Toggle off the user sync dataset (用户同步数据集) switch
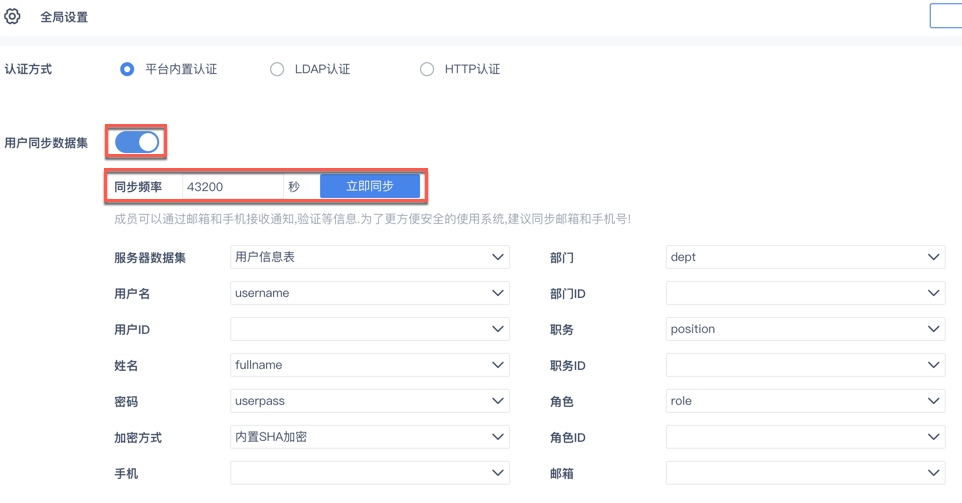This screenshot has width=962, height=503. (x=138, y=142)
